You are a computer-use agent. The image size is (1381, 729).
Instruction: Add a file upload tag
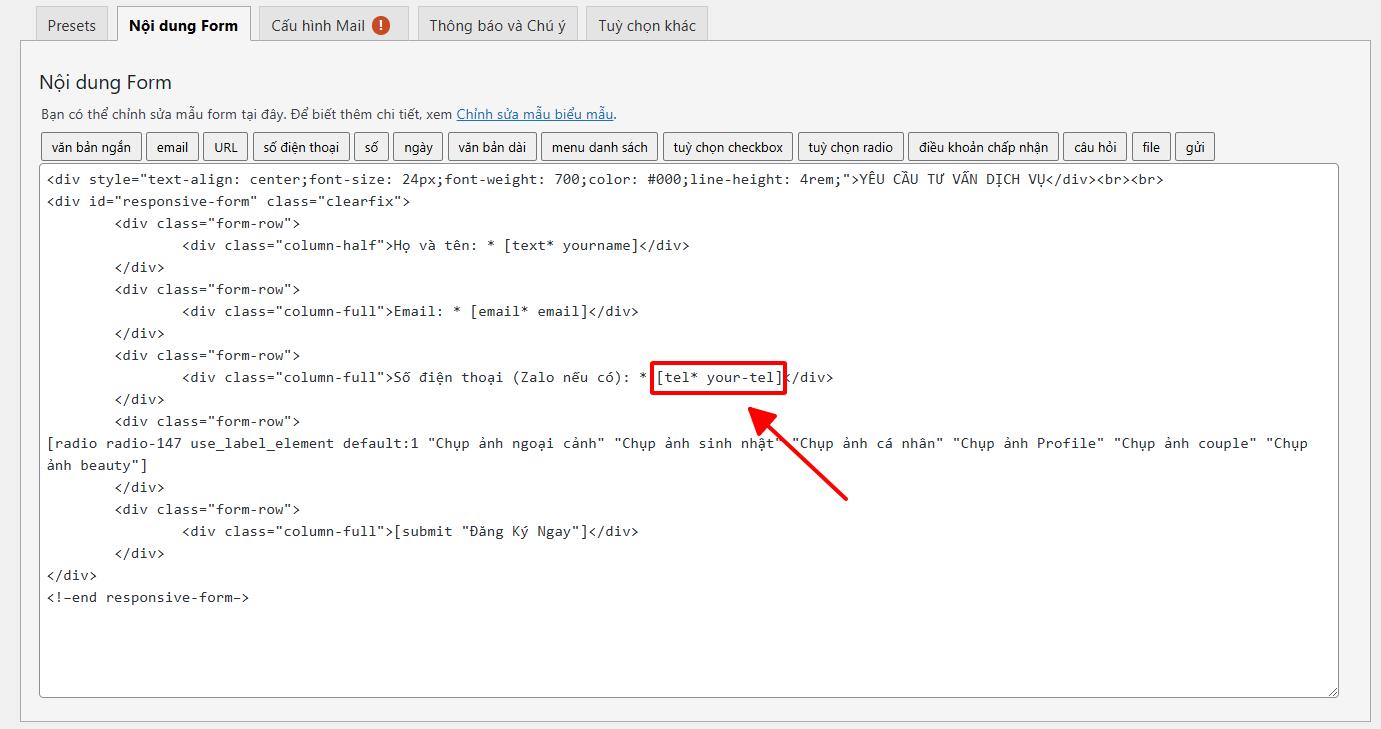(x=1151, y=147)
